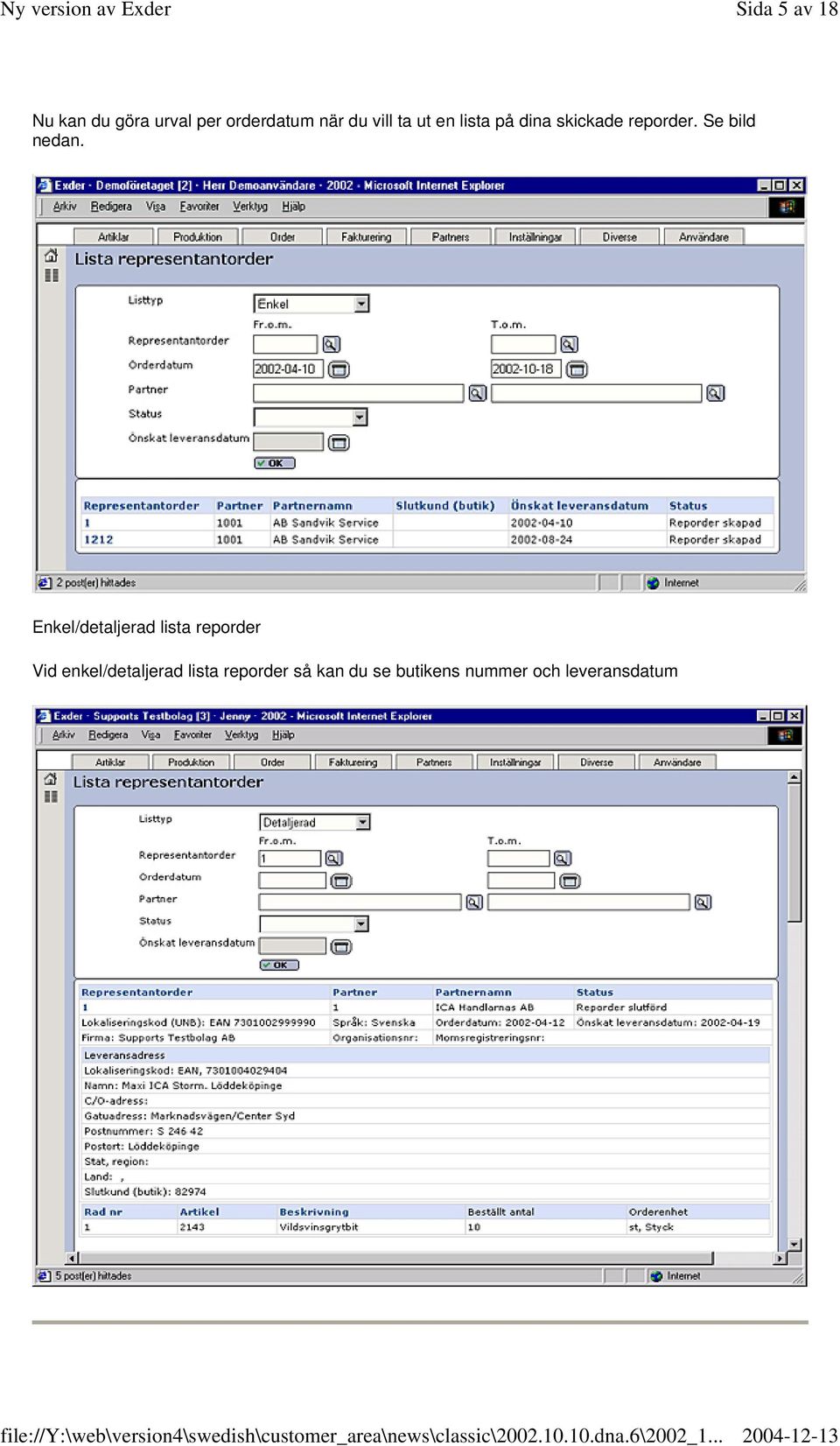Open representantorder 1212 in the results list

pos(99,540)
